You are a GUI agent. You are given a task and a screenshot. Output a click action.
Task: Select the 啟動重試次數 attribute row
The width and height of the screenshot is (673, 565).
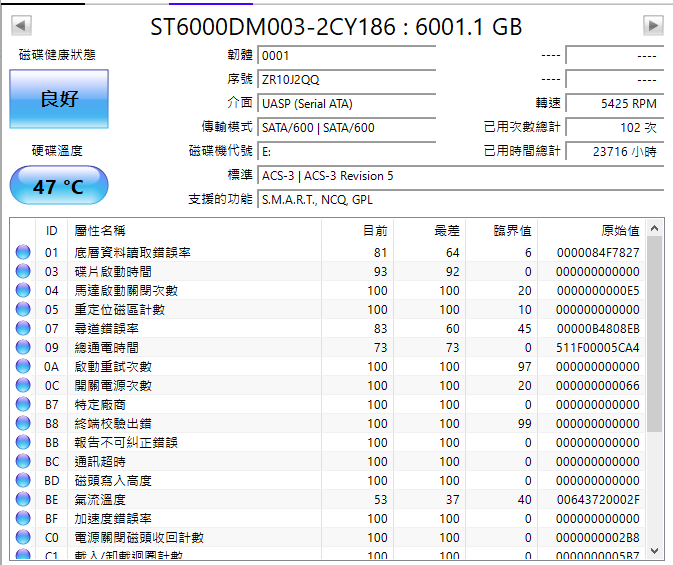[328, 366]
